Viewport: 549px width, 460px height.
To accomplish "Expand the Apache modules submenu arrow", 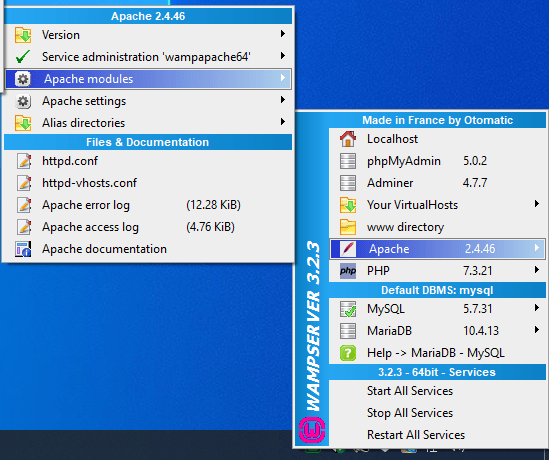I will tap(283, 78).
